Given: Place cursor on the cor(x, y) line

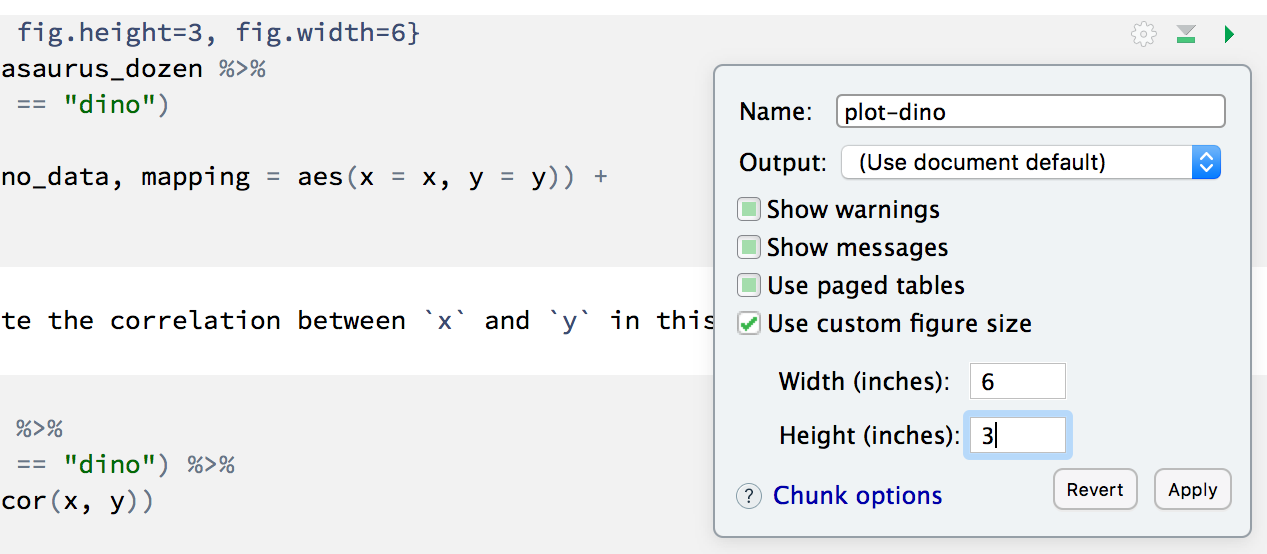Looking at the screenshot, I should click(78, 501).
